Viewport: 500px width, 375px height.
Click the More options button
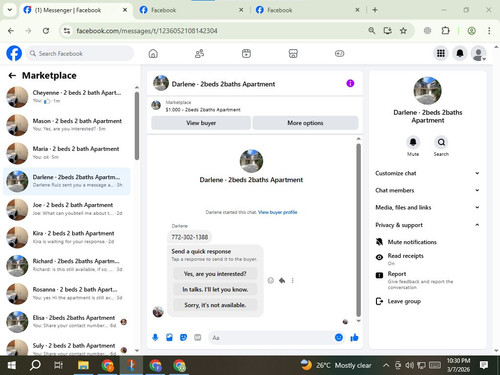coord(305,123)
